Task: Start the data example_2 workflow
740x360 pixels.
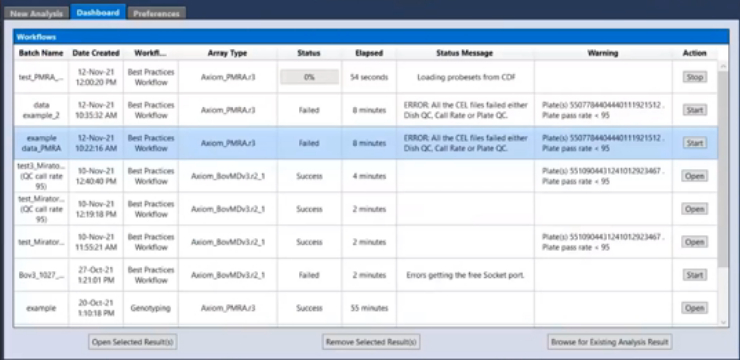Action: (x=695, y=110)
